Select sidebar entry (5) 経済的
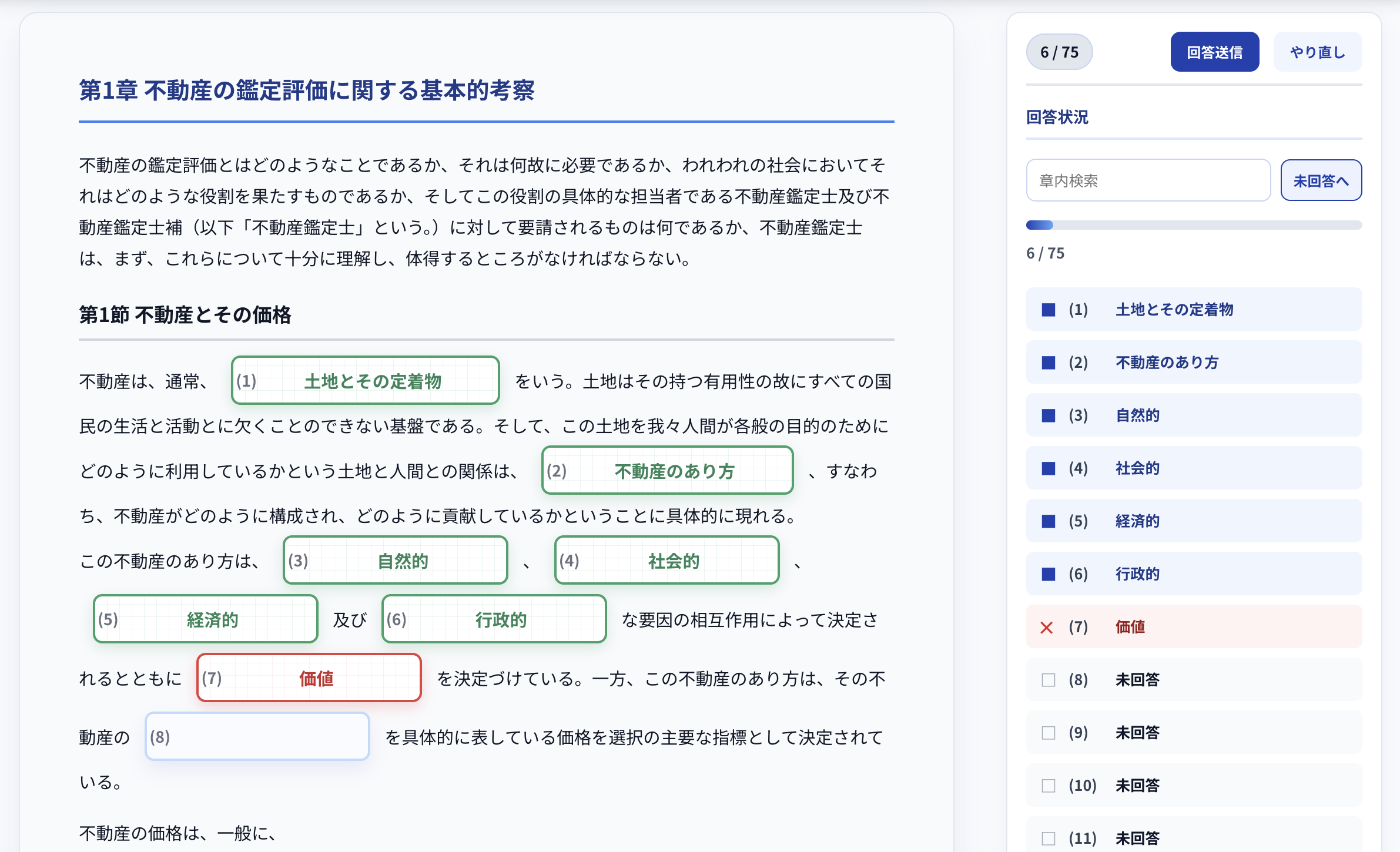The width and height of the screenshot is (1400, 852). 1193,521
